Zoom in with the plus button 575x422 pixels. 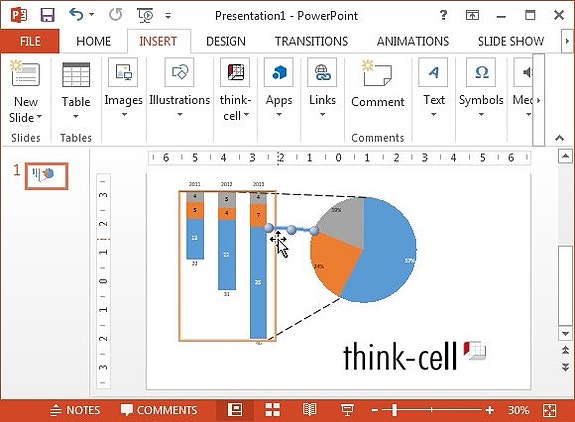click(490, 410)
